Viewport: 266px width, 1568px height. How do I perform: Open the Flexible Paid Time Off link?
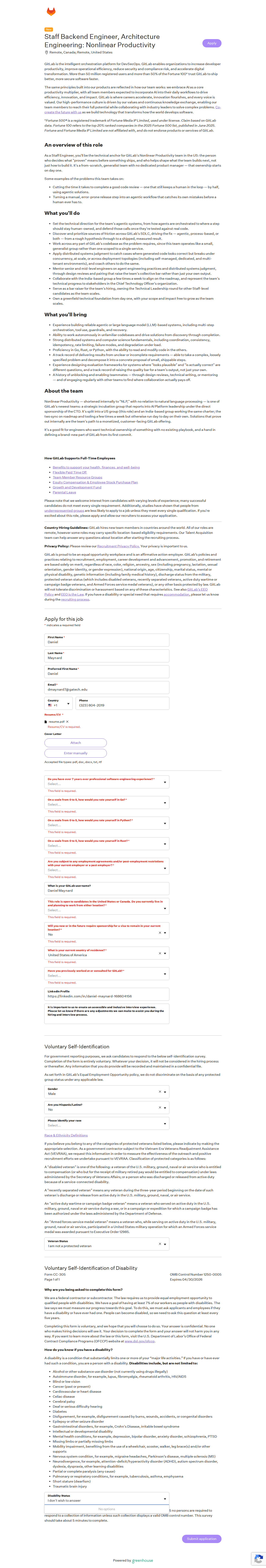pyautogui.click(x=69, y=472)
